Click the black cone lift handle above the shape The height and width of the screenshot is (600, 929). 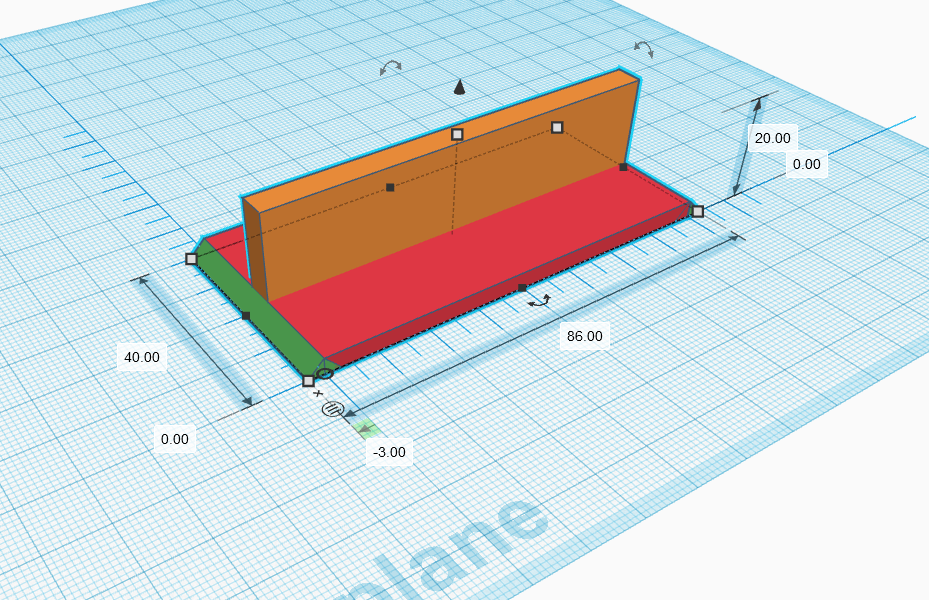click(459, 88)
